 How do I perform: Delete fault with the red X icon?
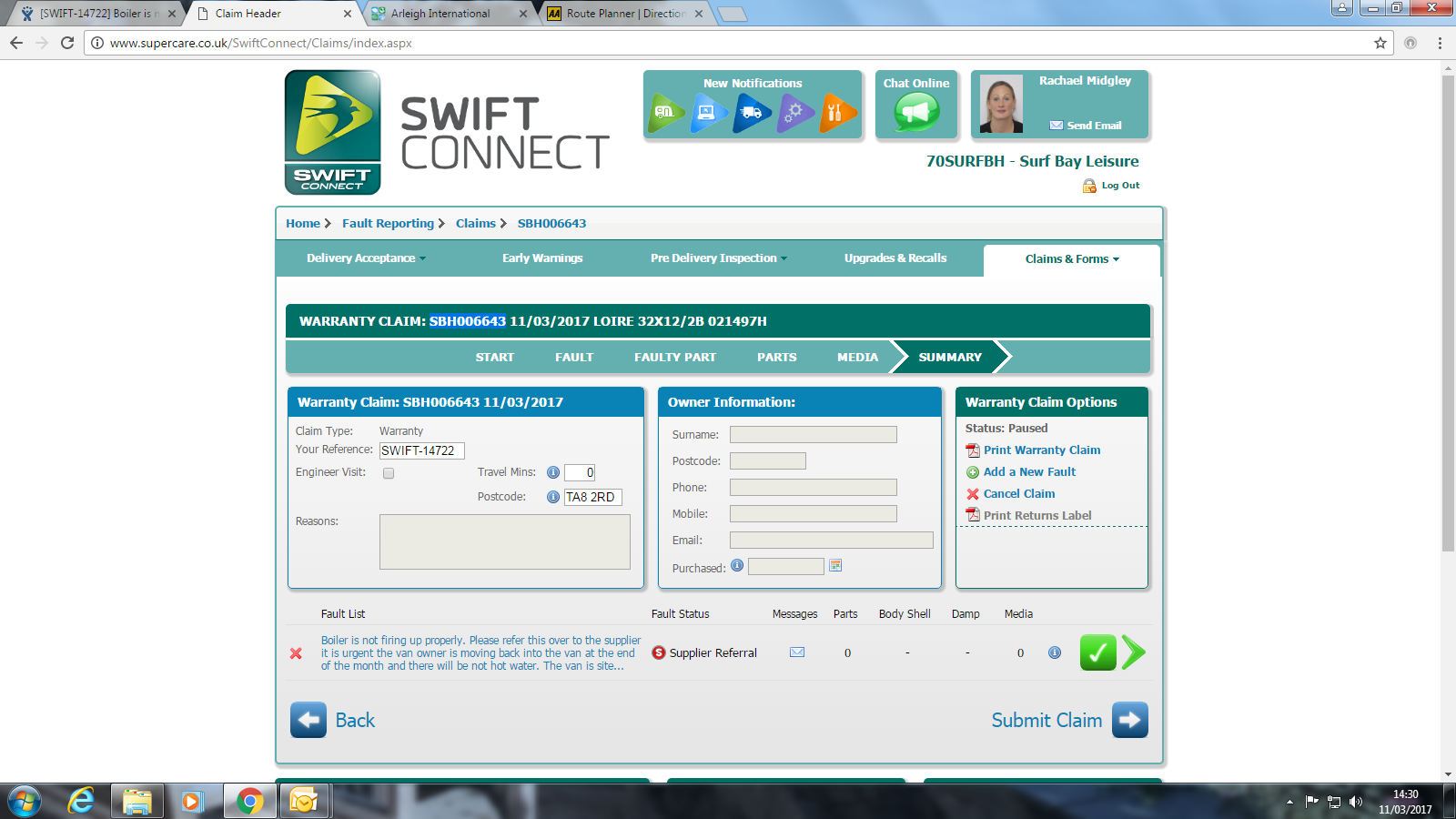coord(296,653)
